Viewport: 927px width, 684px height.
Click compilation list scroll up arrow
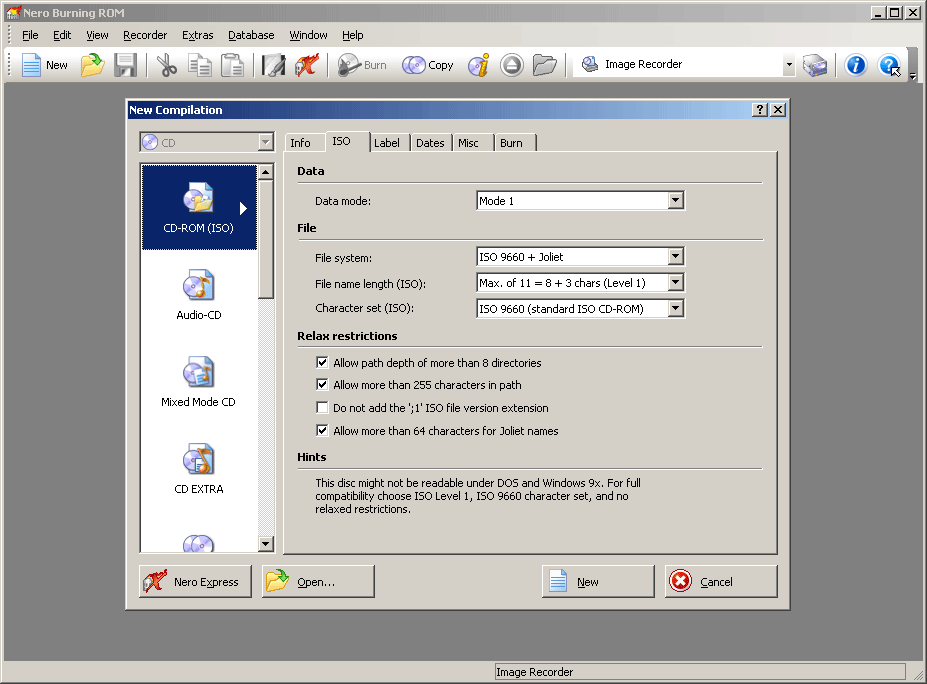coord(265,172)
